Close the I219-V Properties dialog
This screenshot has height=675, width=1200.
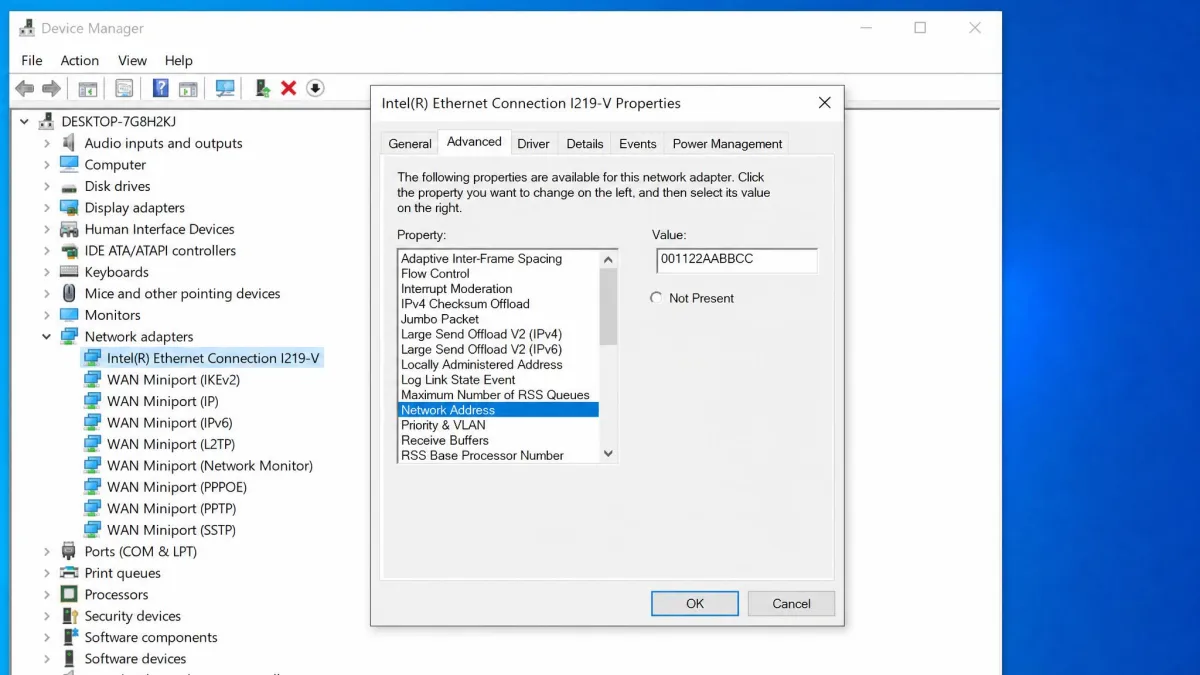(825, 103)
